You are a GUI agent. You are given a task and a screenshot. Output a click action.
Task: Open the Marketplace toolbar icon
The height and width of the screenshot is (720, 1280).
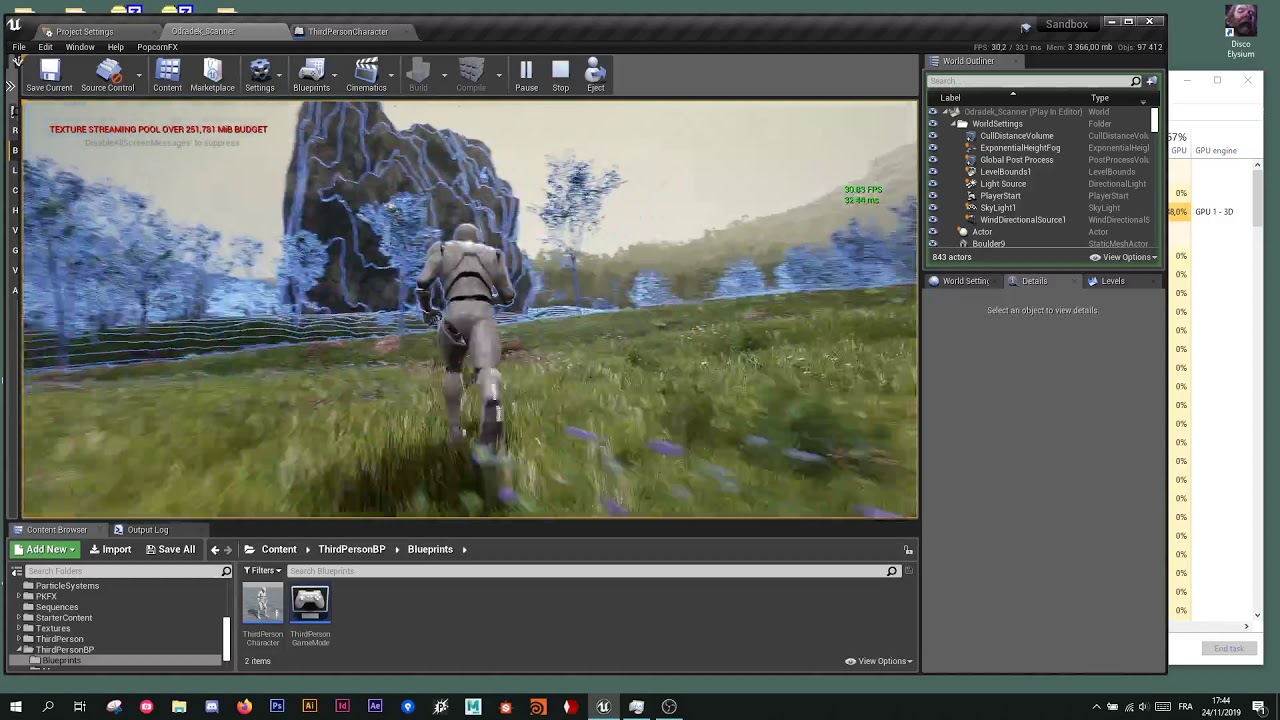coord(212,74)
